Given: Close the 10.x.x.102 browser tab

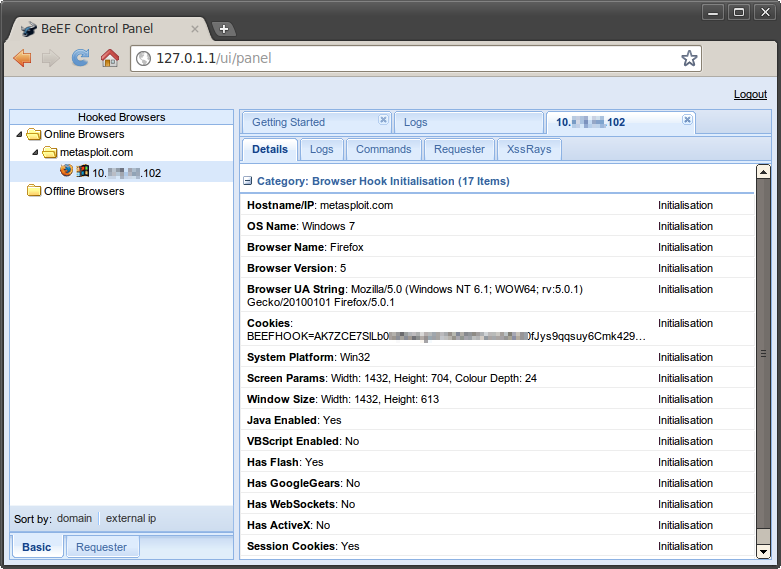Looking at the screenshot, I should point(687,120).
